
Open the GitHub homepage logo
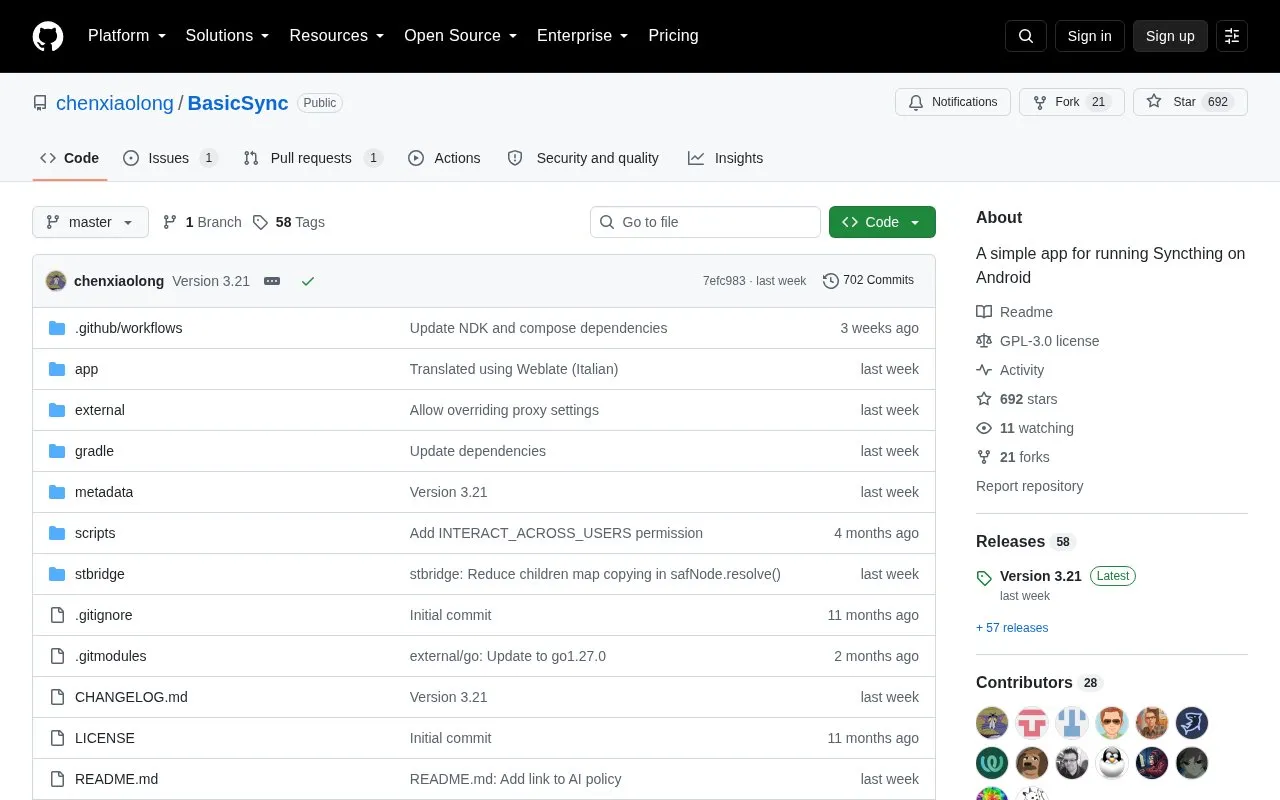[48, 36]
